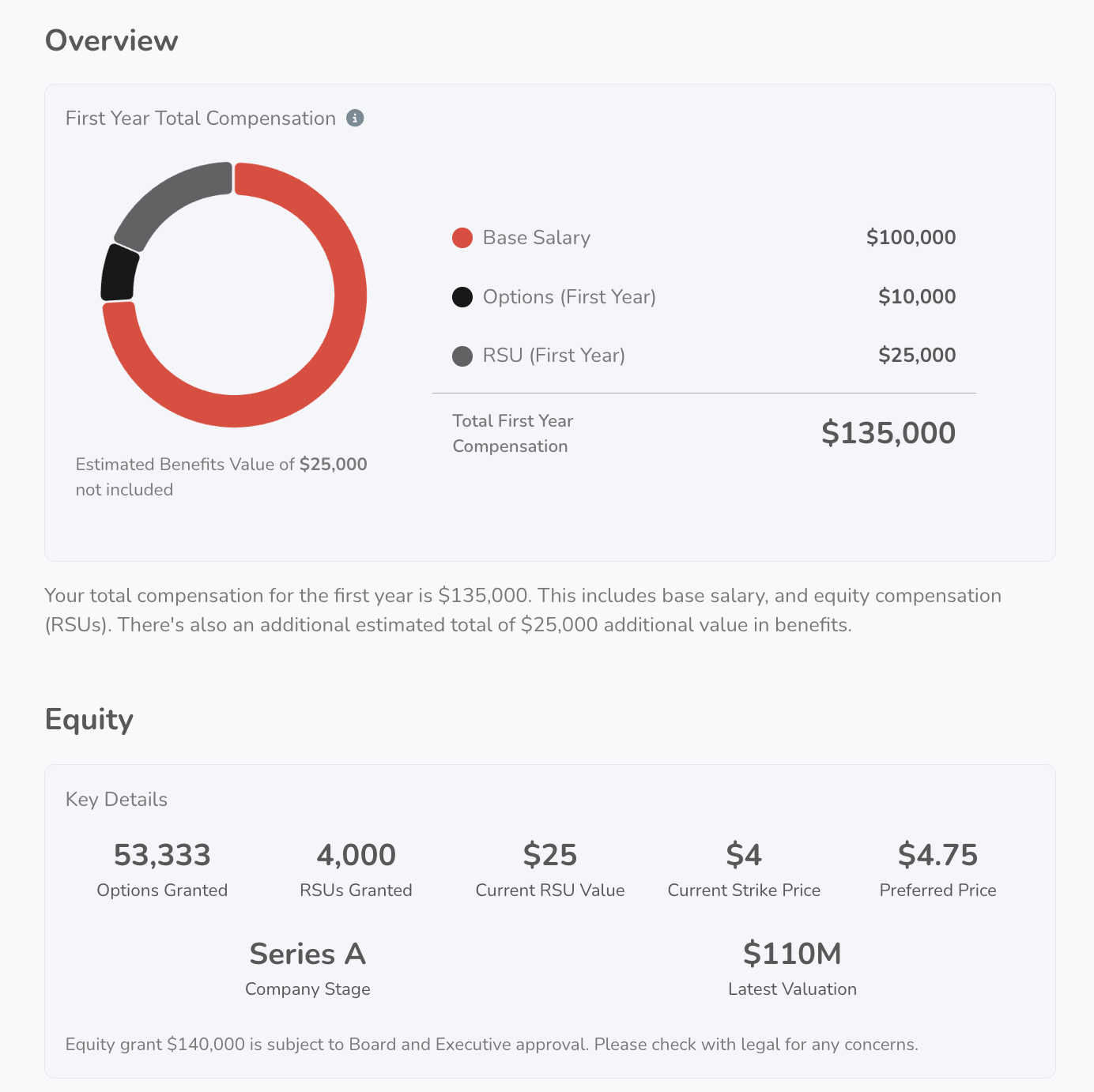Click the Series A Company Stage value
The height and width of the screenshot is (1092, 1094).
tap(307, 954)
